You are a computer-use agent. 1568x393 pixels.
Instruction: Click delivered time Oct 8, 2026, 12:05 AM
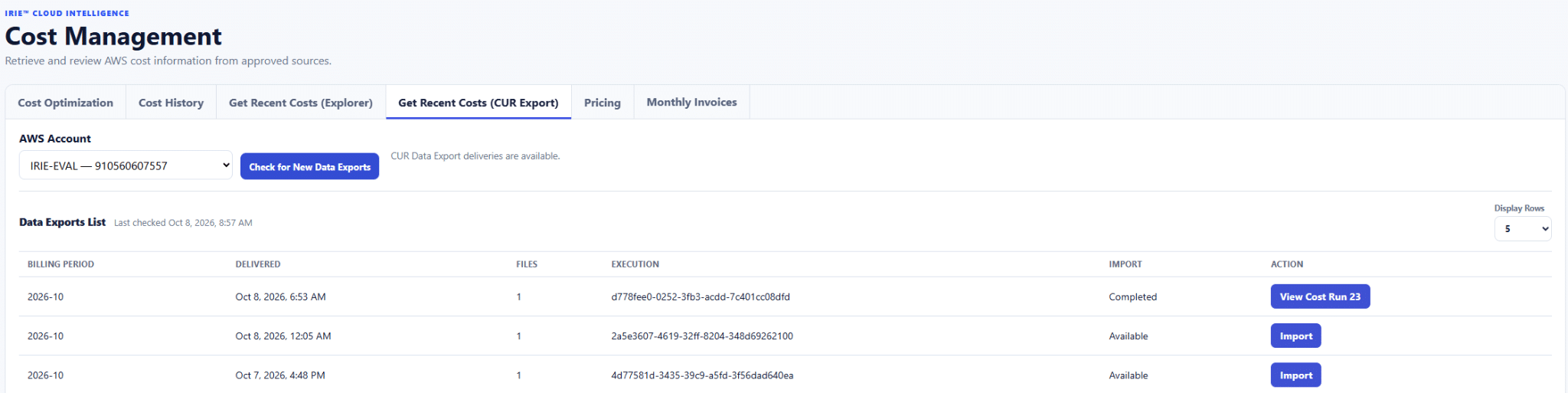pyautogui.click(x=283, y=336)
